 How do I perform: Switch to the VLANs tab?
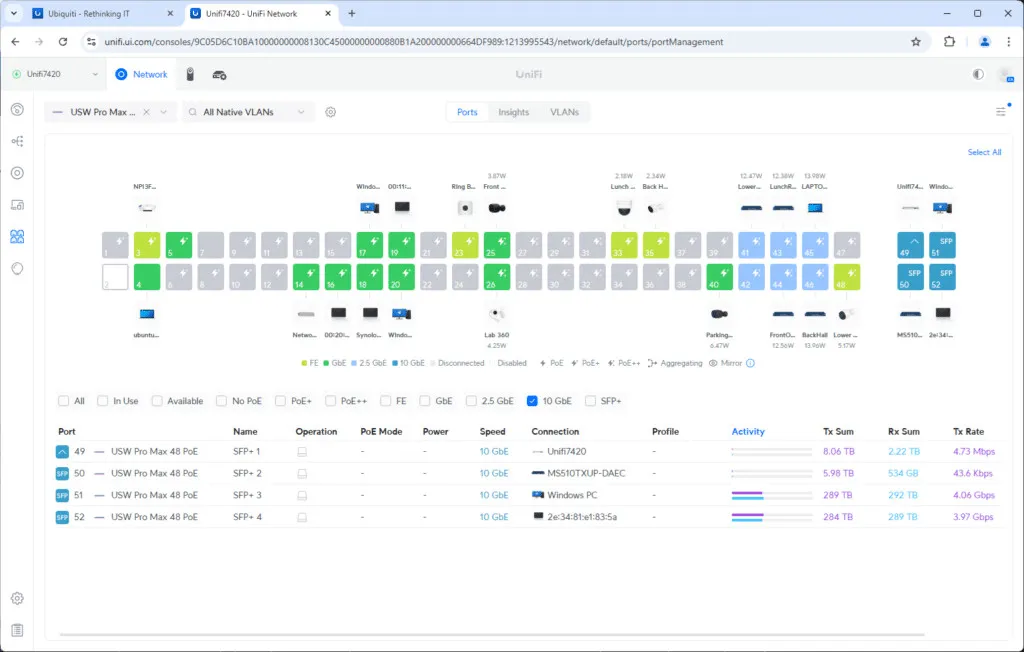pos(564,112)
